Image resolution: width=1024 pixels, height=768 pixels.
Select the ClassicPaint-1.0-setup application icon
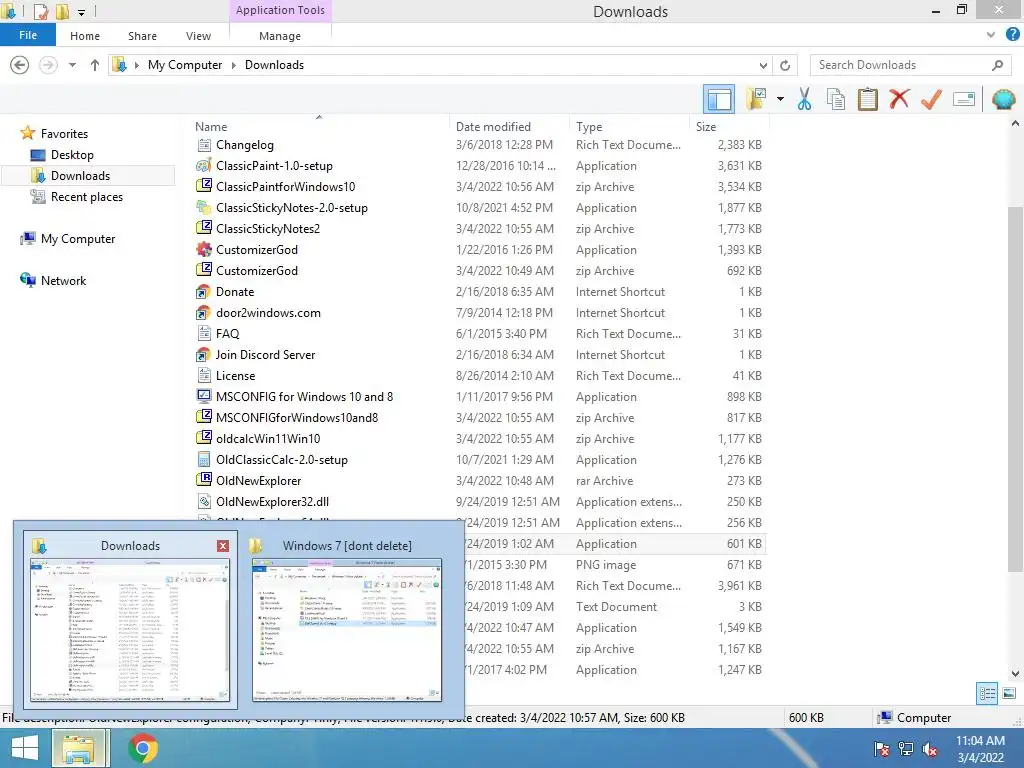point(204,166)
